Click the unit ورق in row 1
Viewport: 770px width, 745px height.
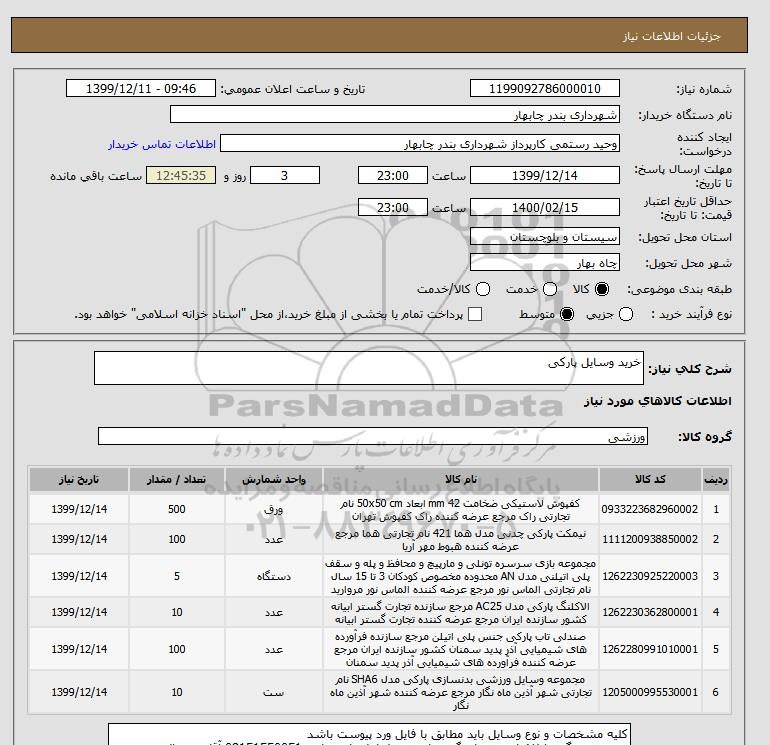coord(274,509)
